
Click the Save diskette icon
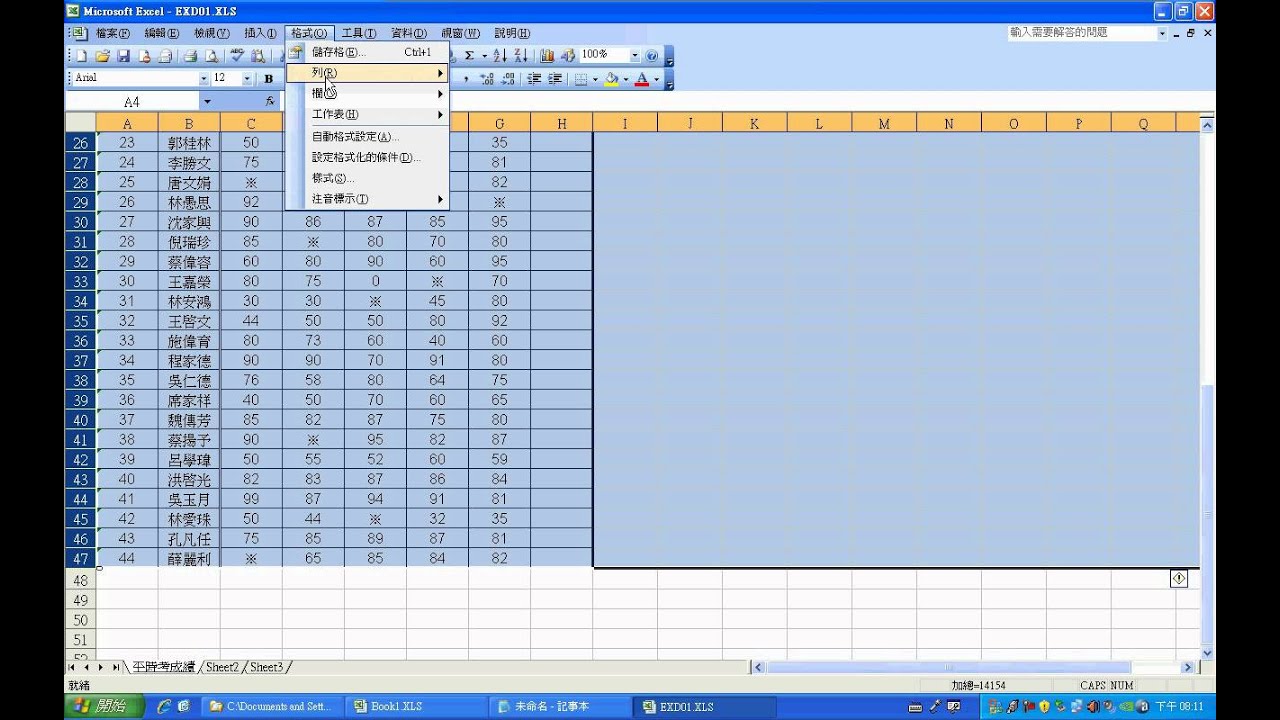[x=124, y=56]
